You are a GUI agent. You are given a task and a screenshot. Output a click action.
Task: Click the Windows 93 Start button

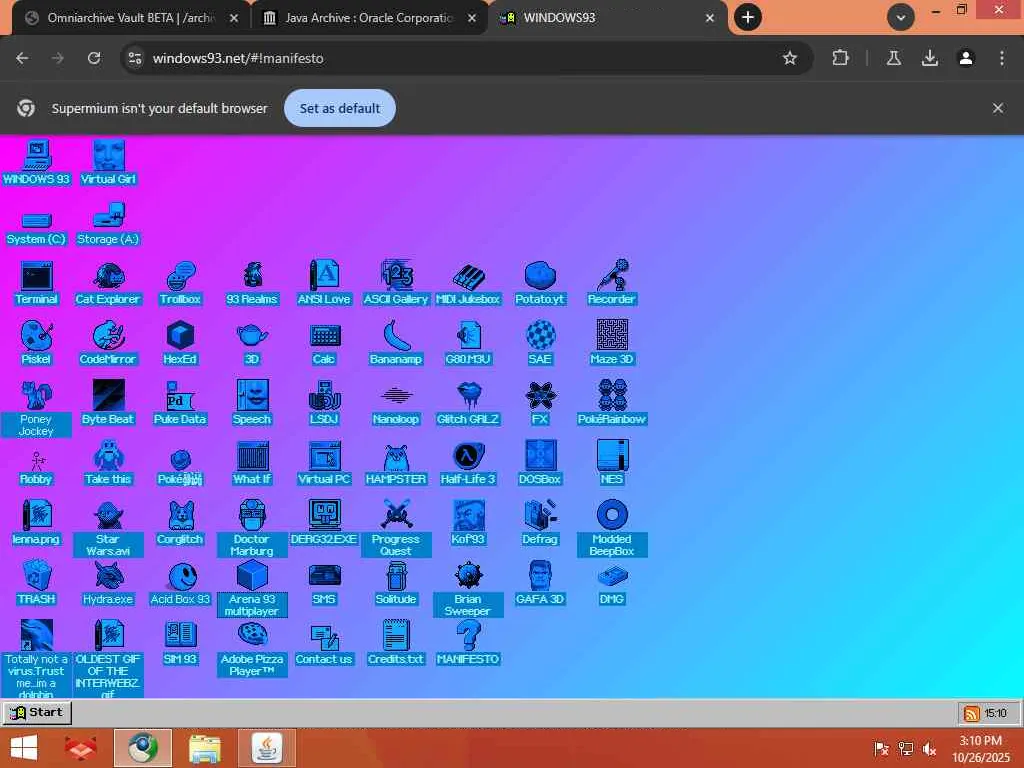tap(37, 712)
